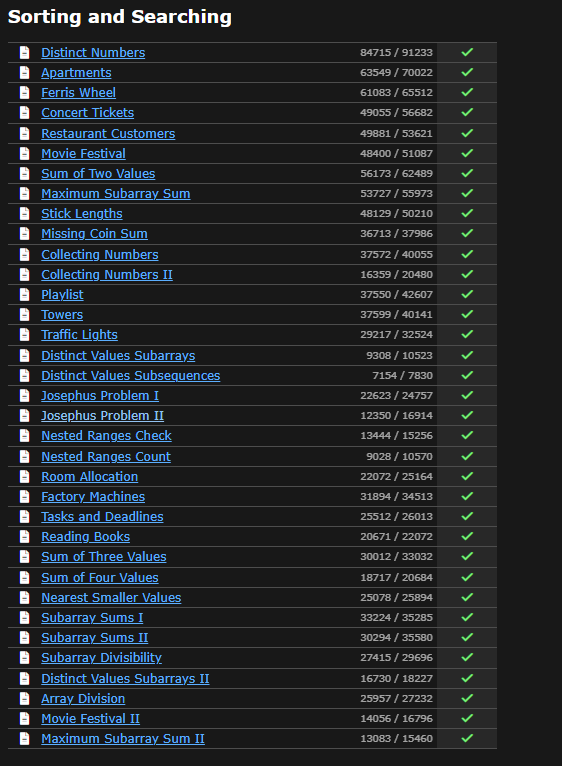Screen dimensions: 562x766
Task: Click the green checkmark on Nested Ranges Count row
Action: [x=467, y=456]
